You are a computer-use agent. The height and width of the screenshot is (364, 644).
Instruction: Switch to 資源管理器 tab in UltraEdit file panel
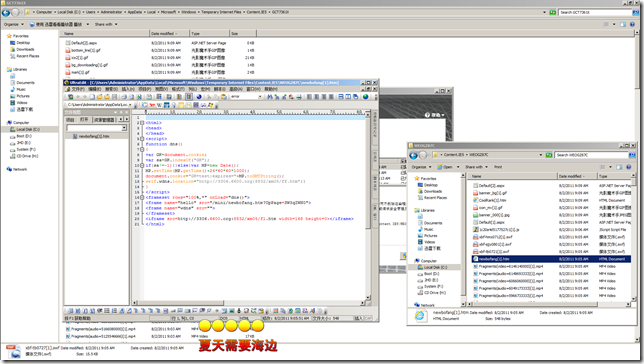pyautogui.click(x=104, y=120)
